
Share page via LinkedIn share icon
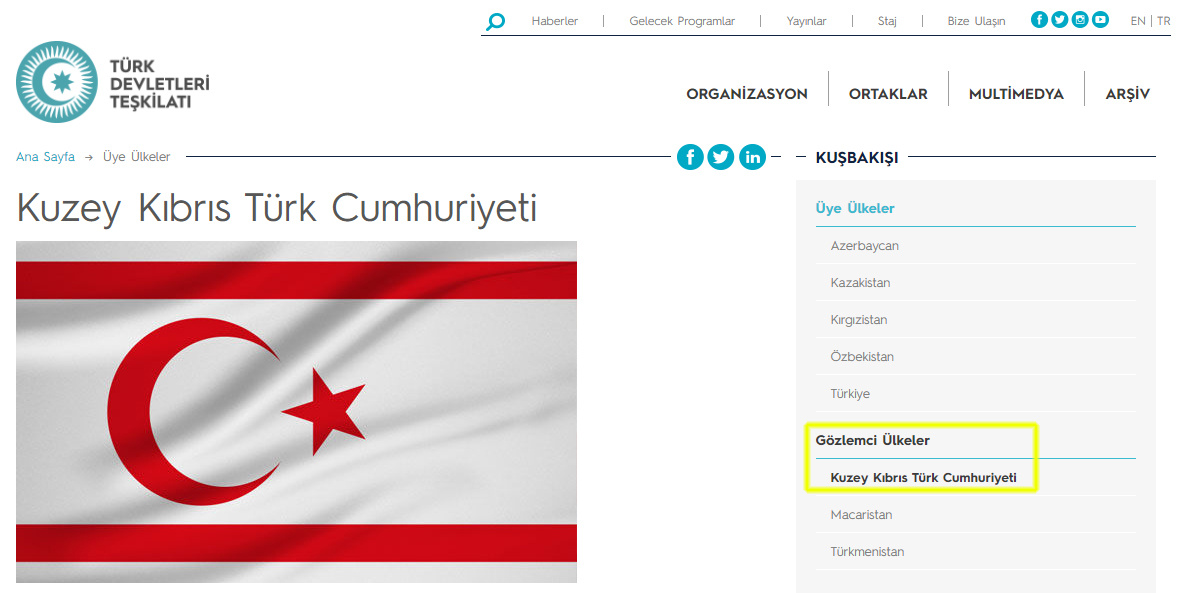(752, 157)
